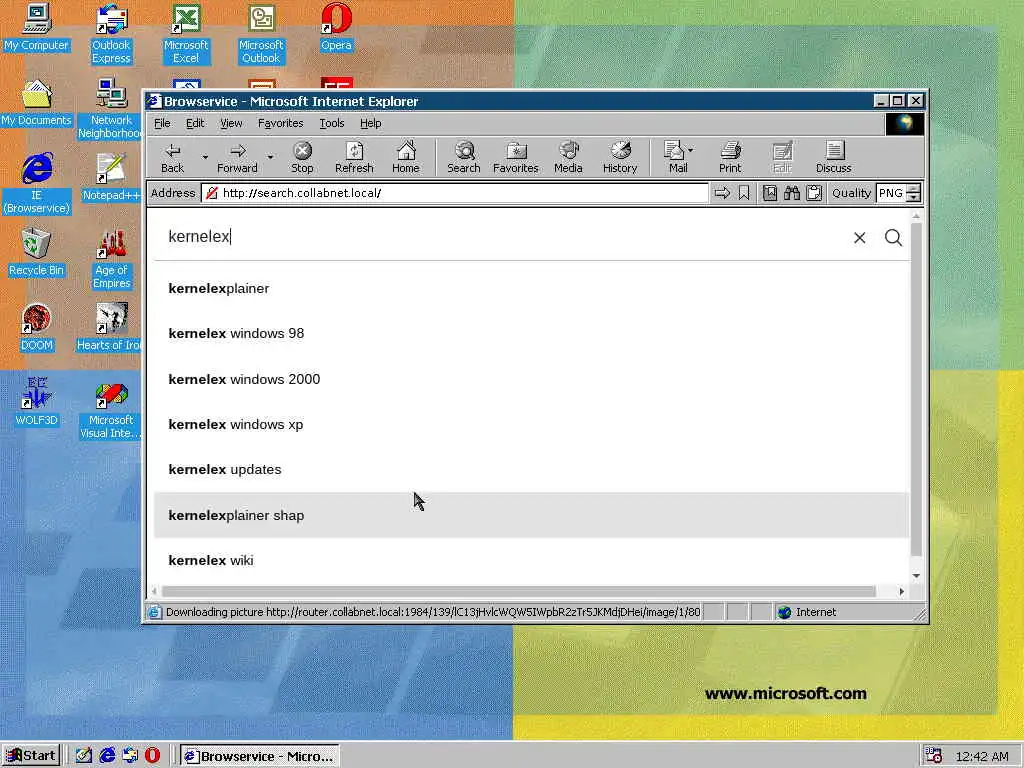Select the Age of Empires desktop icon
This screenshot has height=768, width=1024.
pos(111,259)
